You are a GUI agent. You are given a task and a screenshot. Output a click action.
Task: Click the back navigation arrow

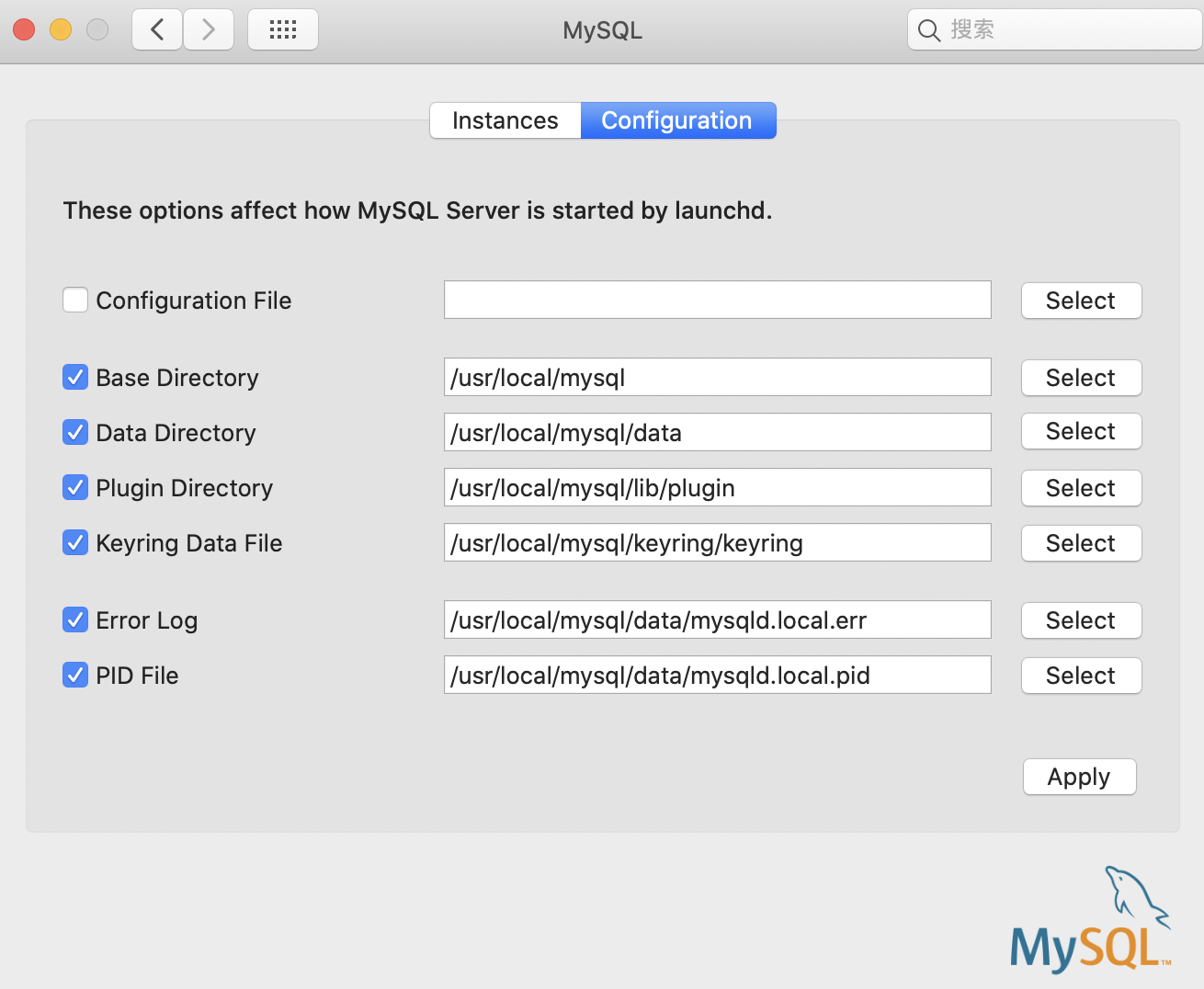tap(157, 30)
